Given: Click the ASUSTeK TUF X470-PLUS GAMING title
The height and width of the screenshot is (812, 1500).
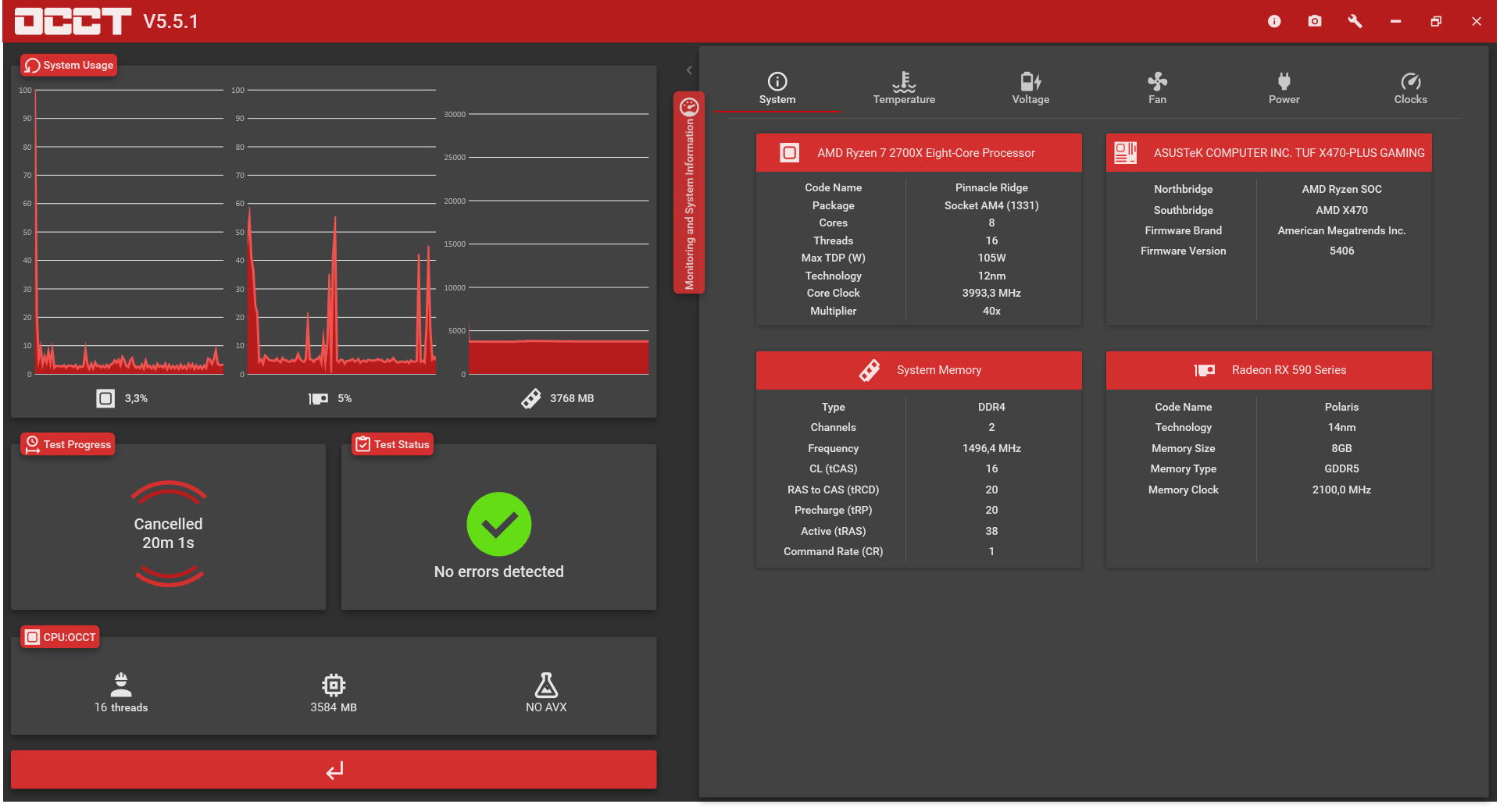Looking at the screenshot, I should pyautogui.click(x=1289, y=153).
